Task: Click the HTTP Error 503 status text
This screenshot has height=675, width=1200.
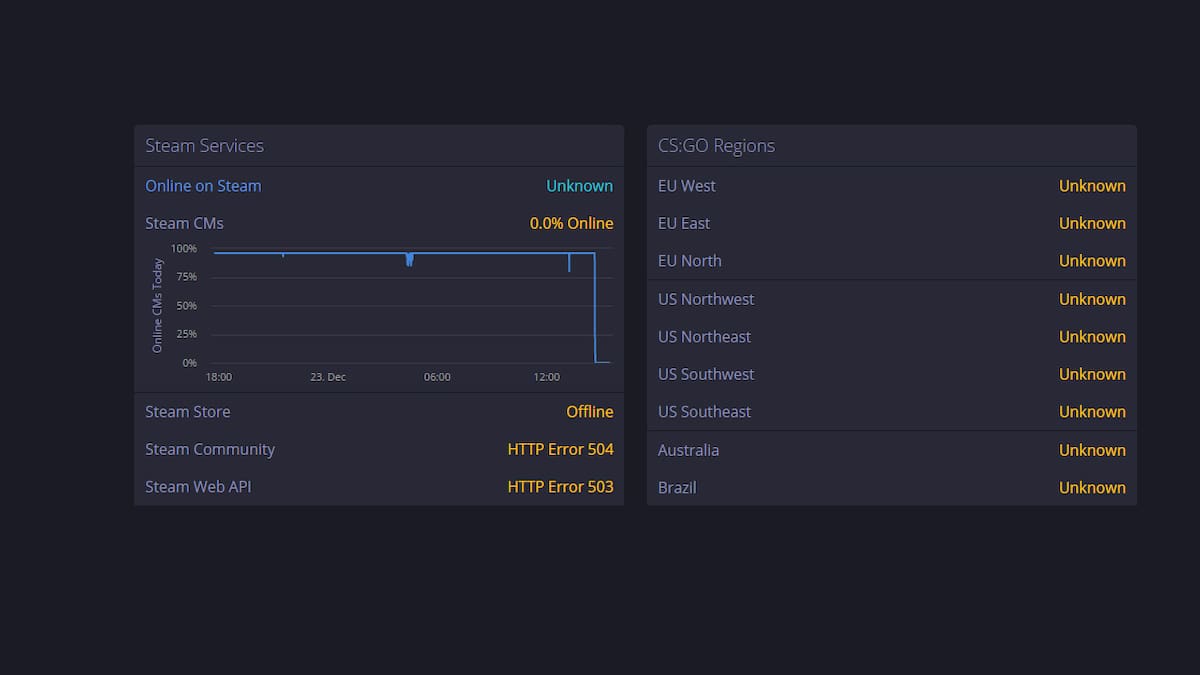Action: pos(560,487)
